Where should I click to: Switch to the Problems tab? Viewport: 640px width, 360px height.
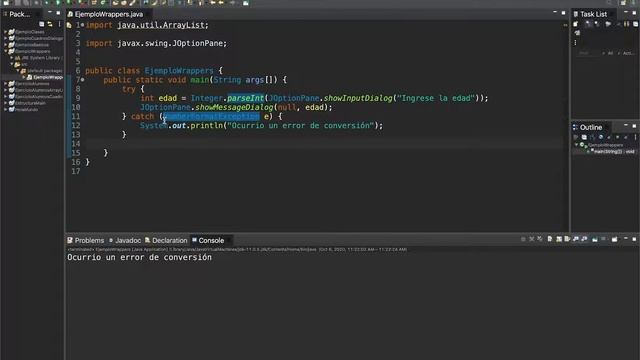86,240
